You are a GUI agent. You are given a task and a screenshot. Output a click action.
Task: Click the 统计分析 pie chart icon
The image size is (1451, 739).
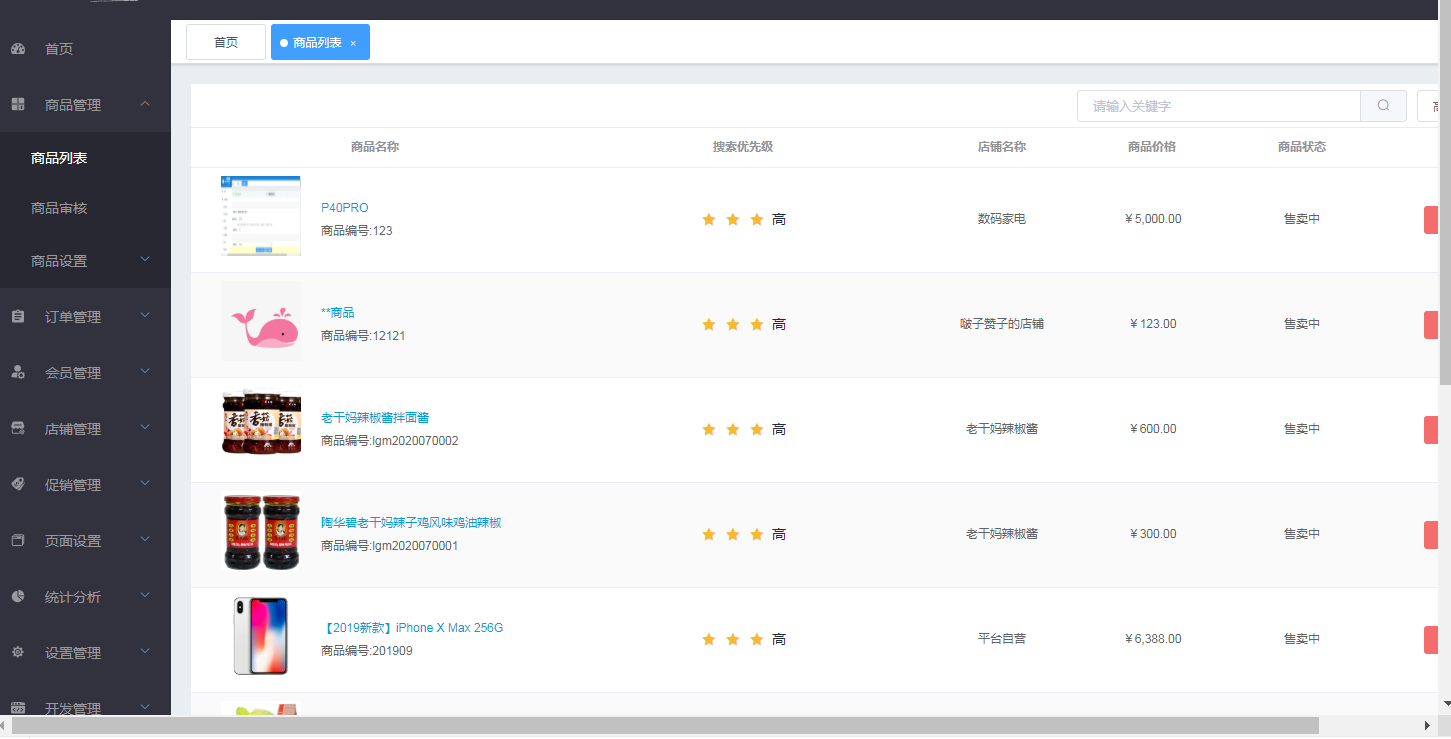click(18, 597)
